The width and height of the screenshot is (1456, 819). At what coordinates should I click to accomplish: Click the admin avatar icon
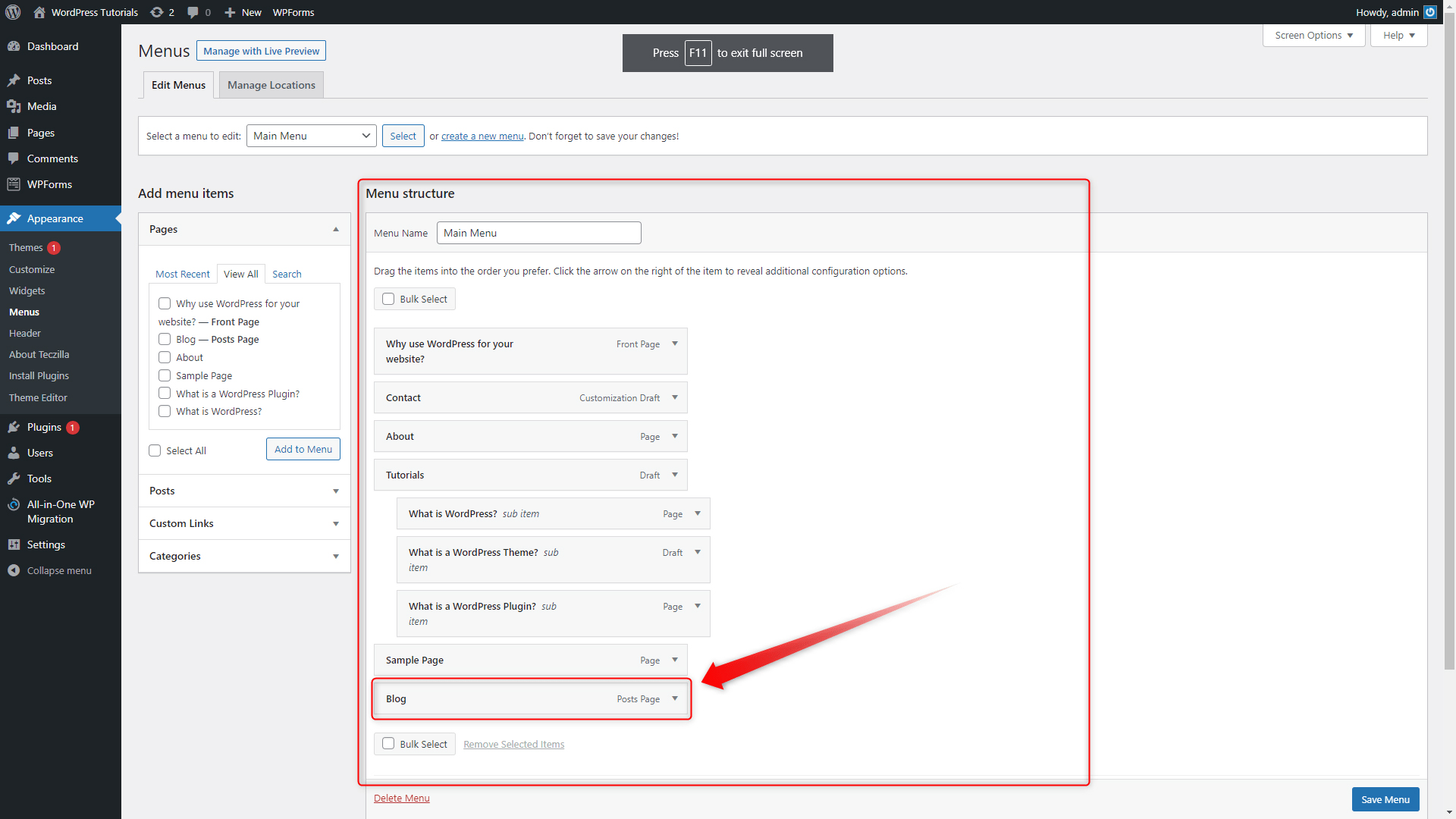point(1430,12)
